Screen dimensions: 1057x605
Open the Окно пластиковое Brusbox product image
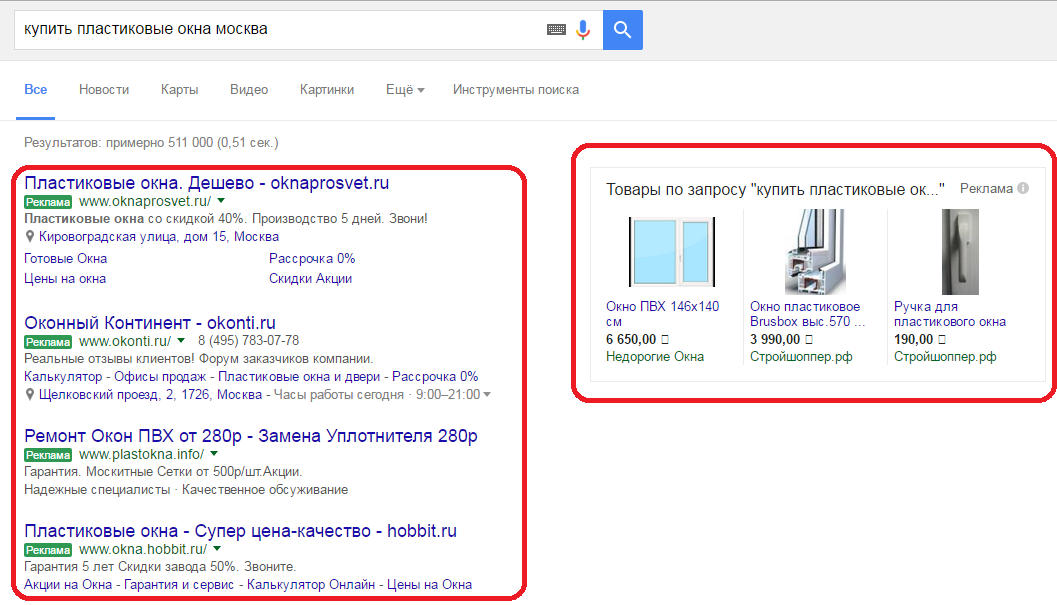(815, 252)
